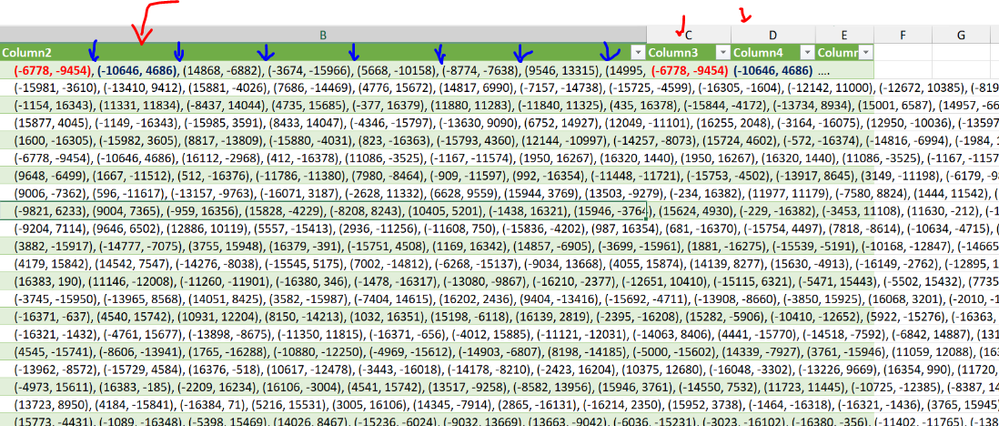The height and width of the screenshot is (426, 999).
Task: Select column B by its header letter
Action: (323, 35)
